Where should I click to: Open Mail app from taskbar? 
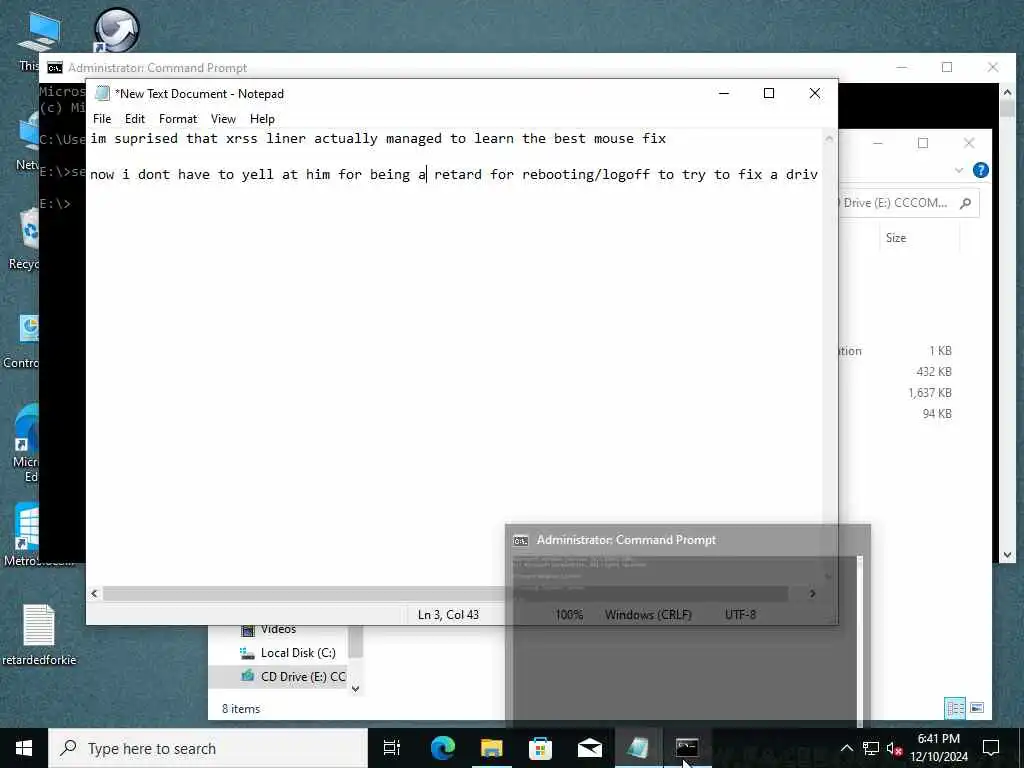[589, 748]
